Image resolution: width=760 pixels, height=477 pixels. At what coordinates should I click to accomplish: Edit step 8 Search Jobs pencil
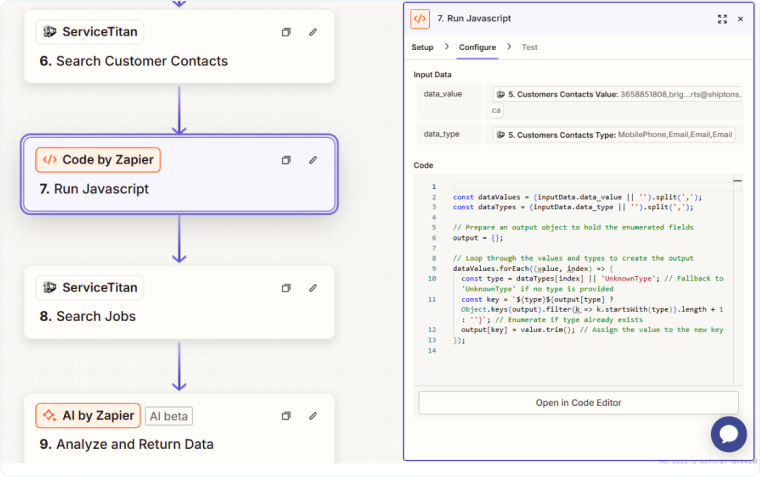pyautogui.click(x=313, y=288)
